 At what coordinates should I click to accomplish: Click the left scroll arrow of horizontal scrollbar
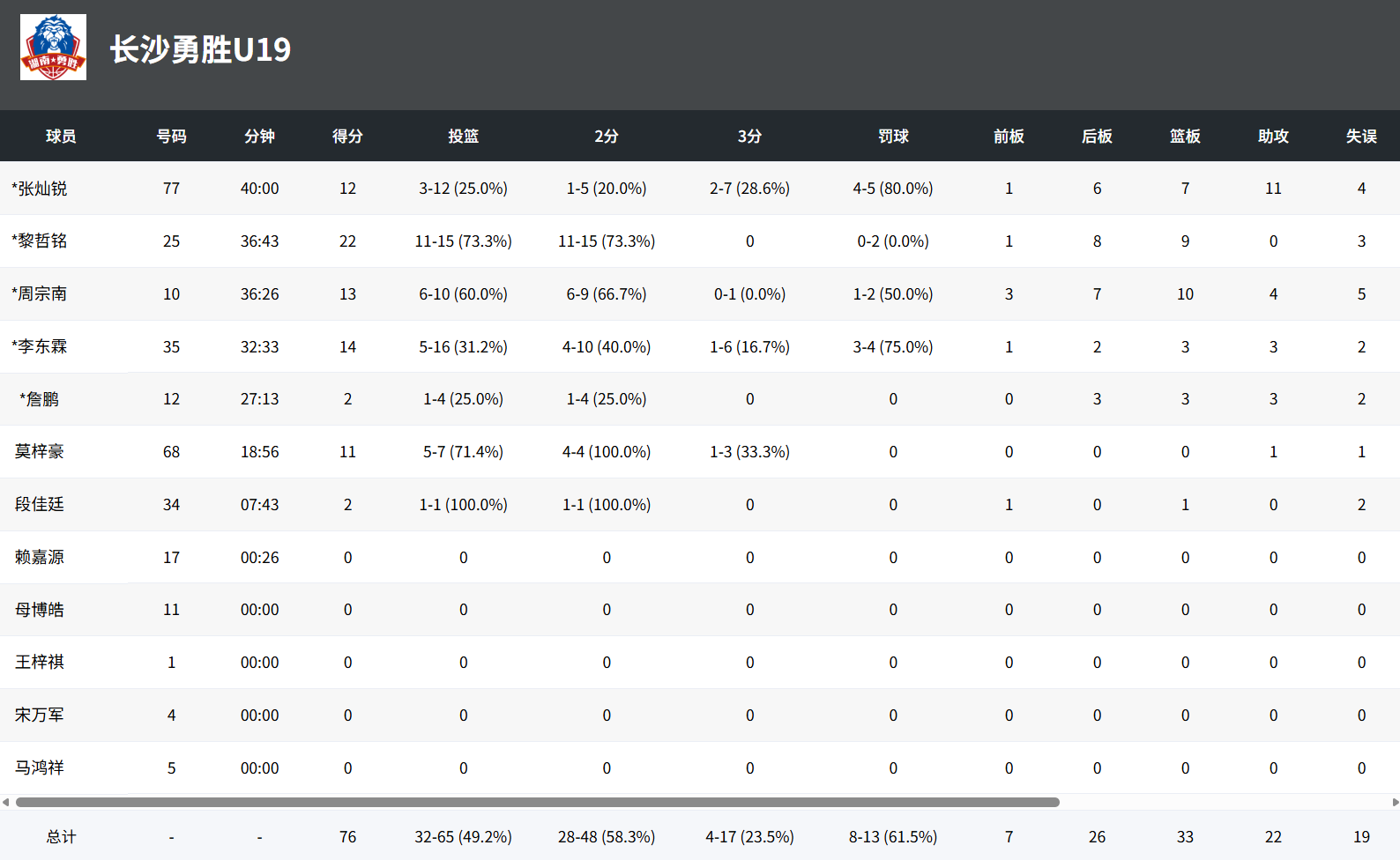point(5,802)
